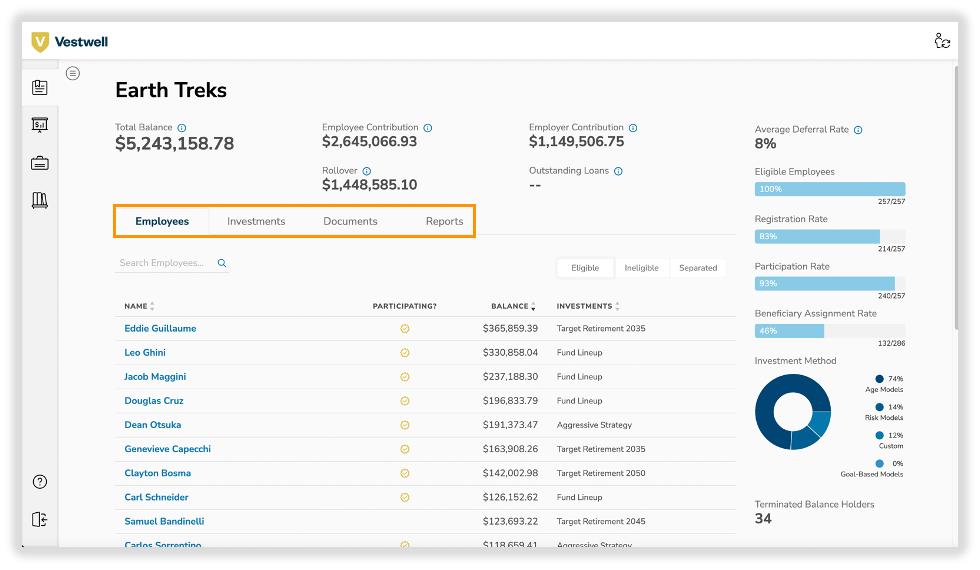Click Clayton Bosma's participating check icon
Screen dimensions: 980x570
(405, 474)
